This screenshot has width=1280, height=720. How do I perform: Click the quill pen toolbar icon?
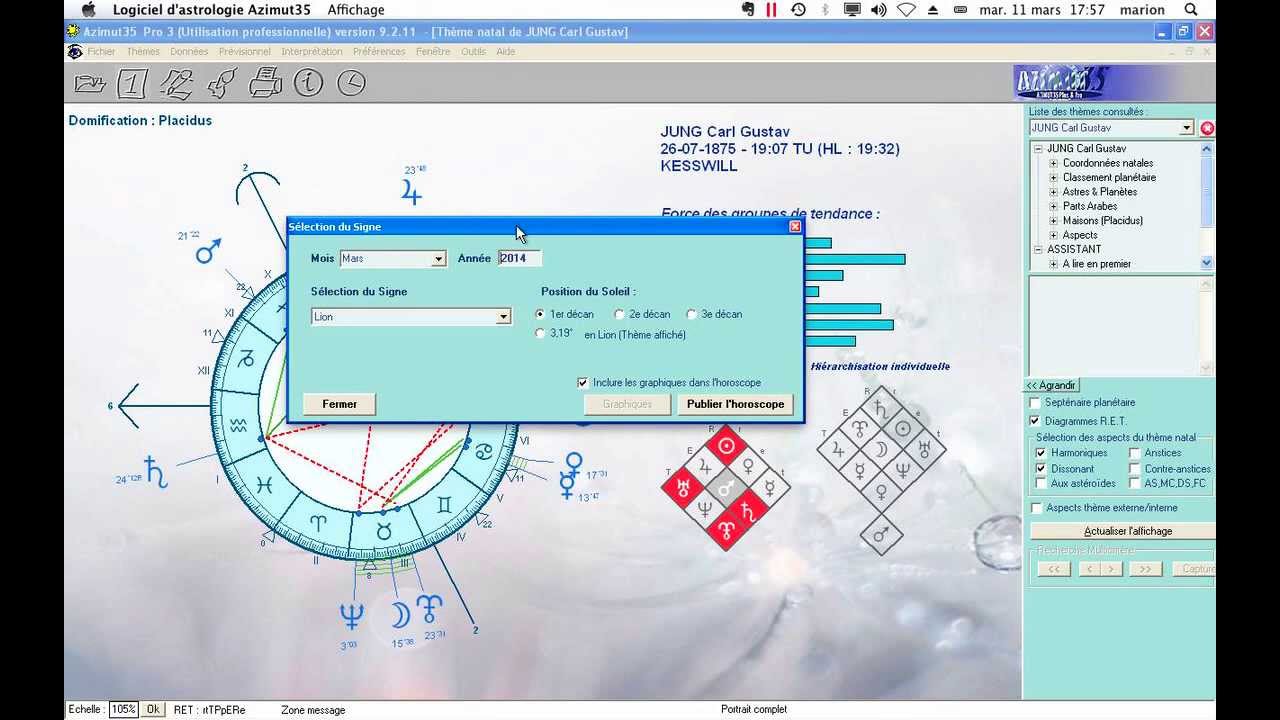221,83
